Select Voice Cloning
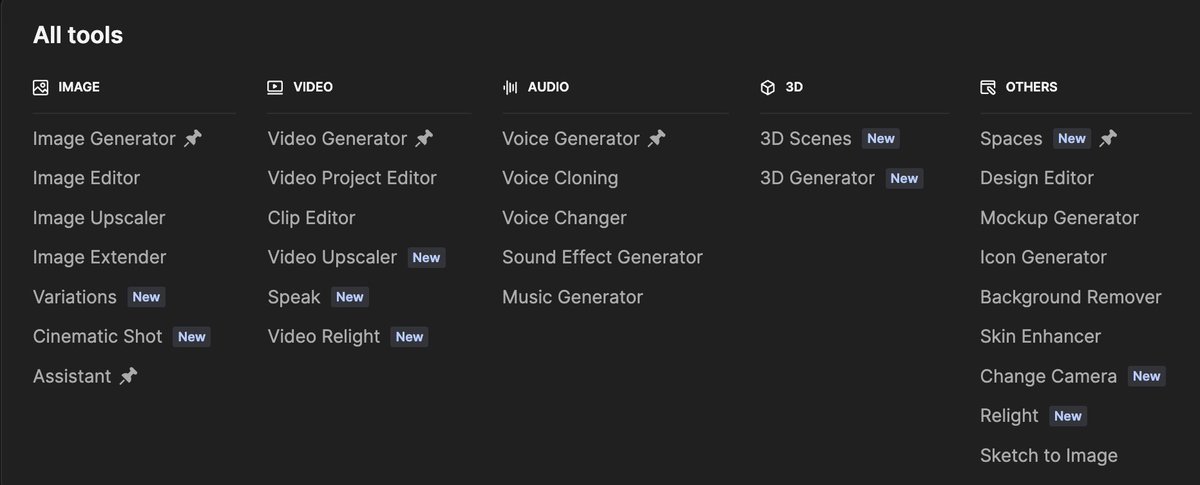The height and width of the screenshot is (485, 1200). coord(560,178)
